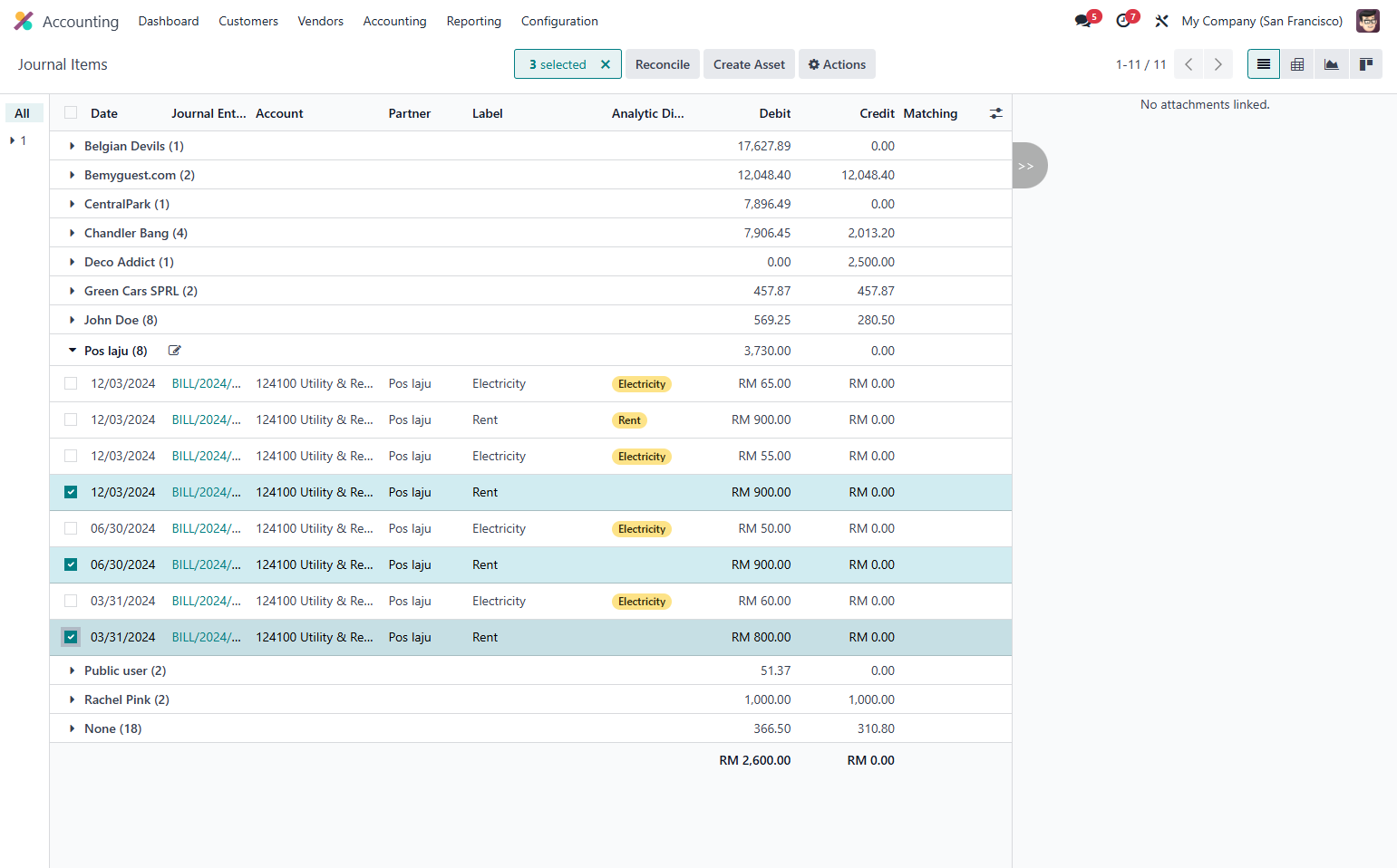Switch to kanban view
The image size is (1397, 868).
tap(1365, 64)
